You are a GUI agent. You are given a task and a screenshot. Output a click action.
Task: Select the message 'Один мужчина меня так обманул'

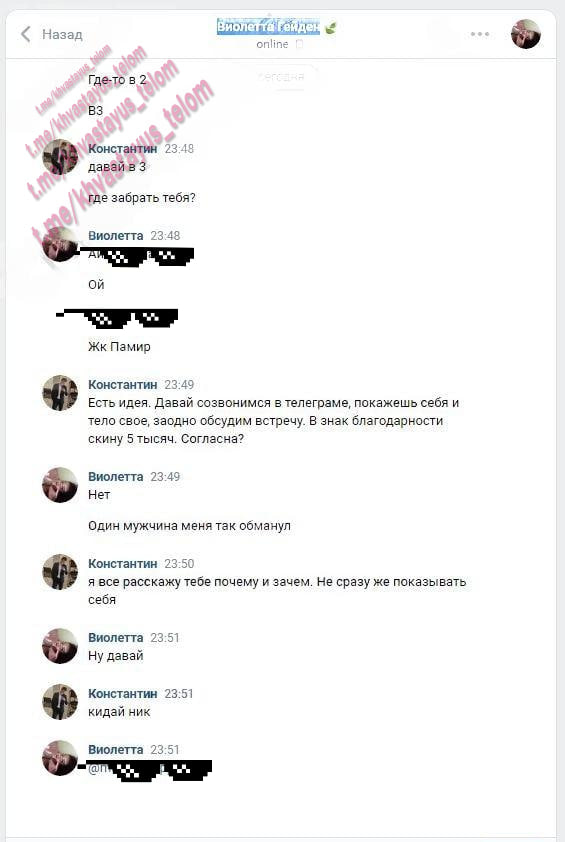189,526
